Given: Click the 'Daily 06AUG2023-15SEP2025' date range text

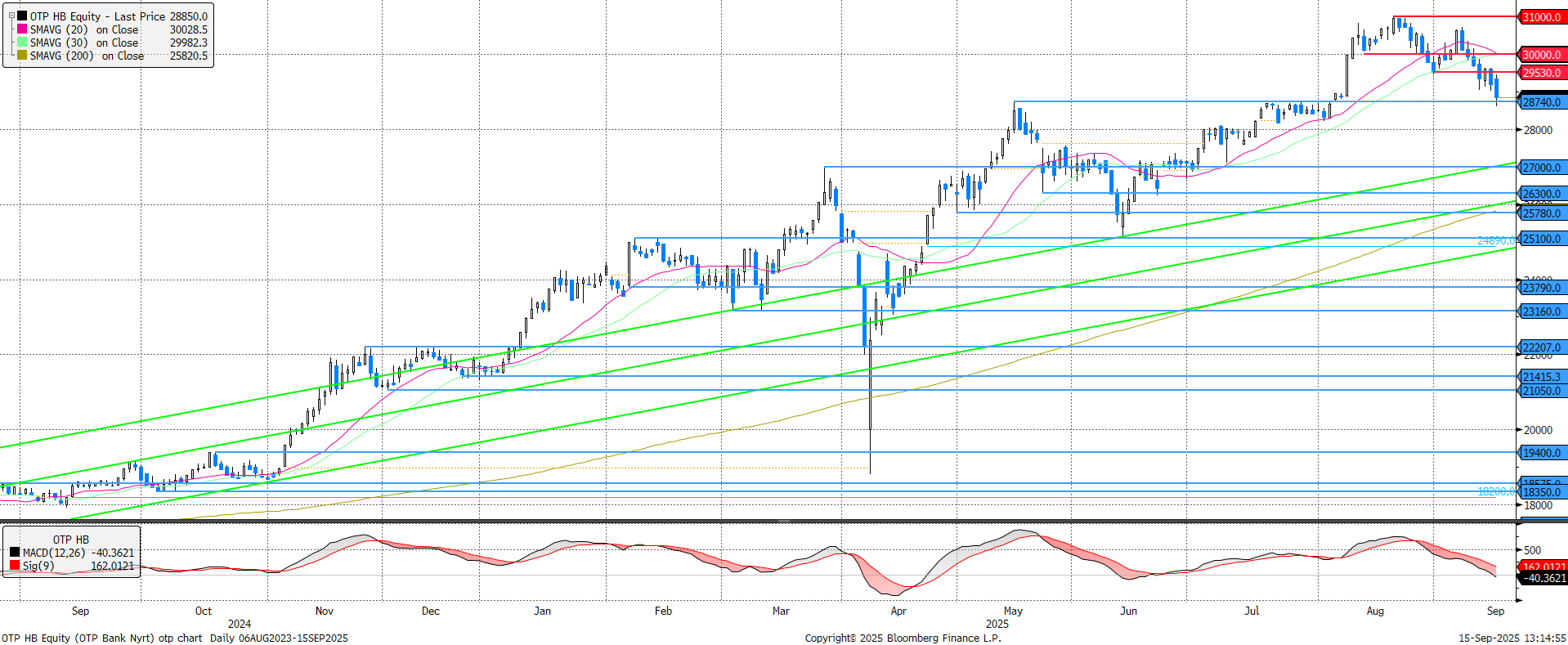Looking at the screenshot, I should [x=279, y=638].
